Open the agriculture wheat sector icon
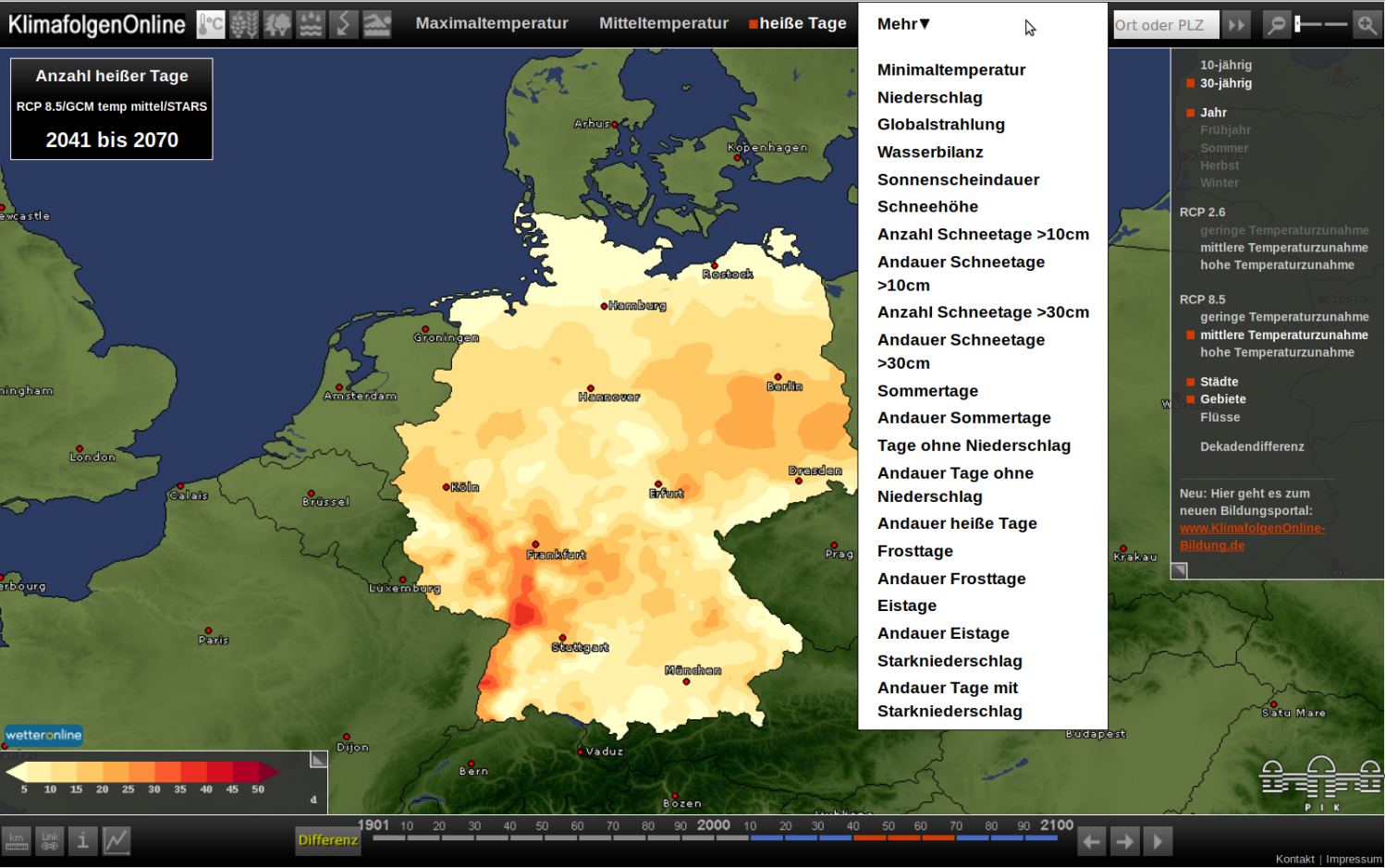 click(x=244, y=24)
